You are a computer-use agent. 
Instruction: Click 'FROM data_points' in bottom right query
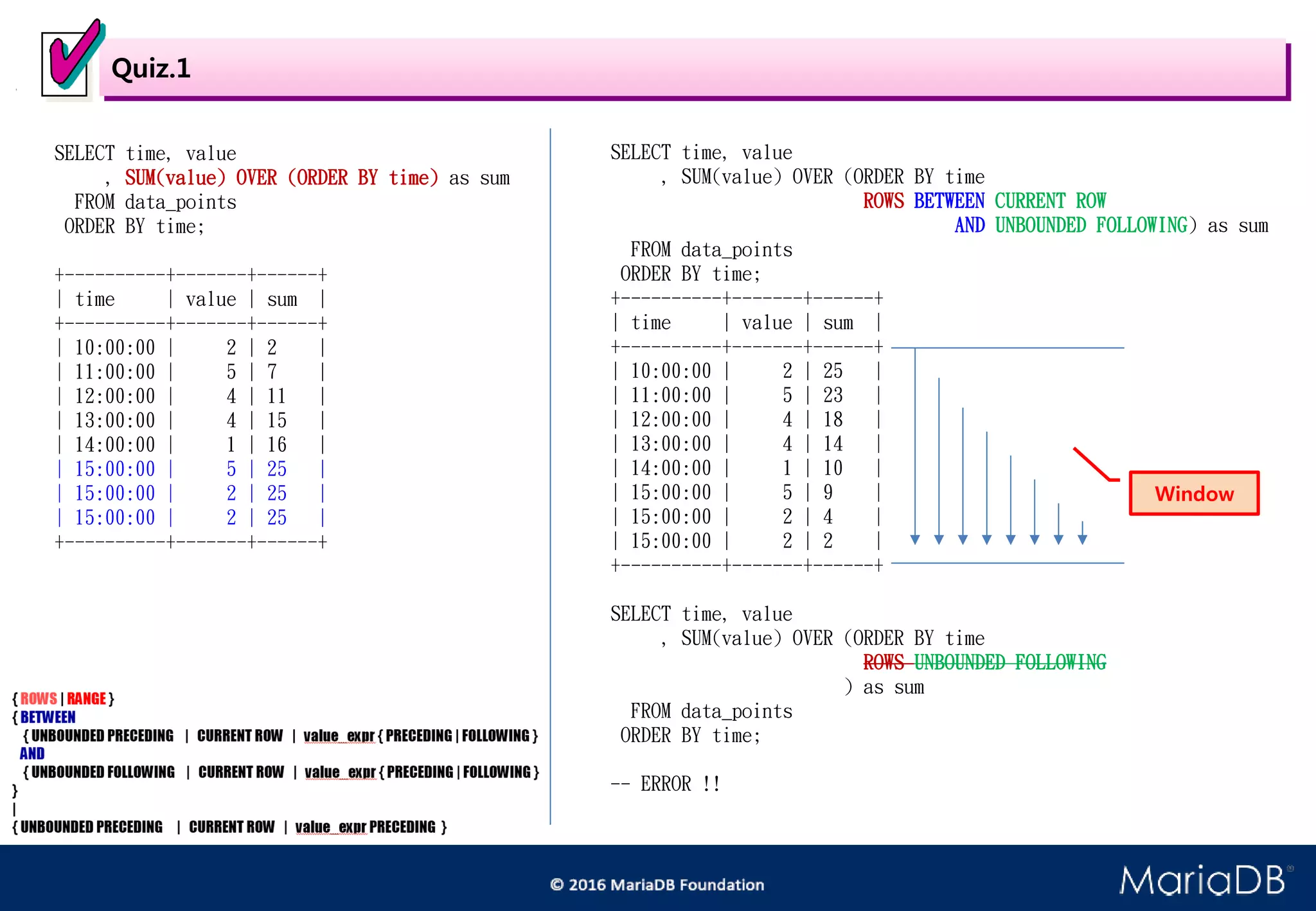point(711,711)
